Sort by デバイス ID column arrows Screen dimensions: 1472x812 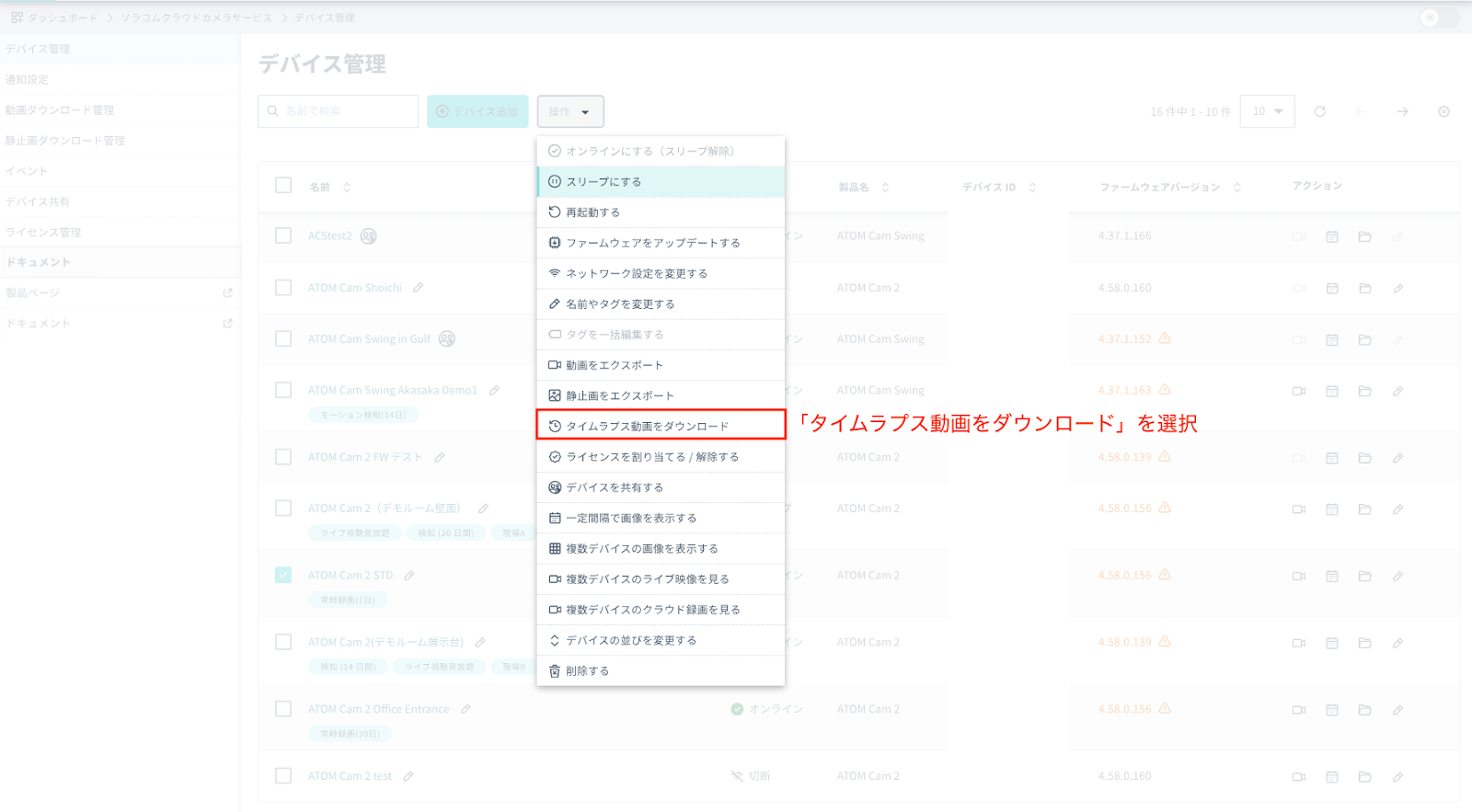point(1032,187)
